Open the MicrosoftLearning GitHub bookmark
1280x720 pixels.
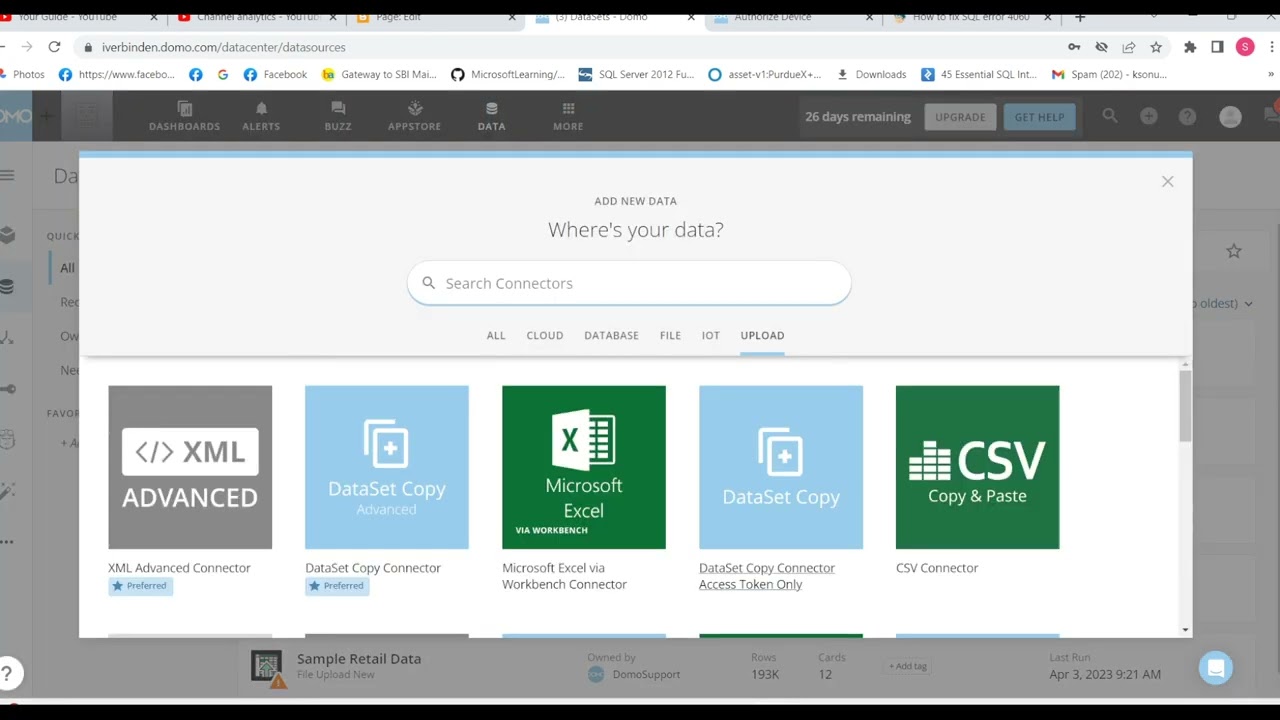(x=507, y=74)
